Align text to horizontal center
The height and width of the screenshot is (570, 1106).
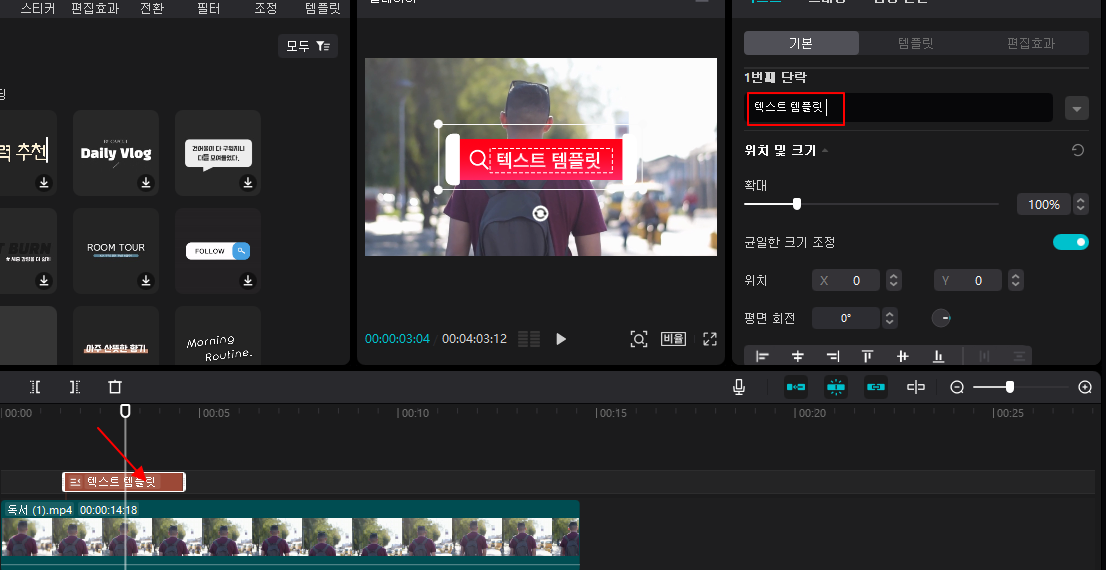point(798,356)
